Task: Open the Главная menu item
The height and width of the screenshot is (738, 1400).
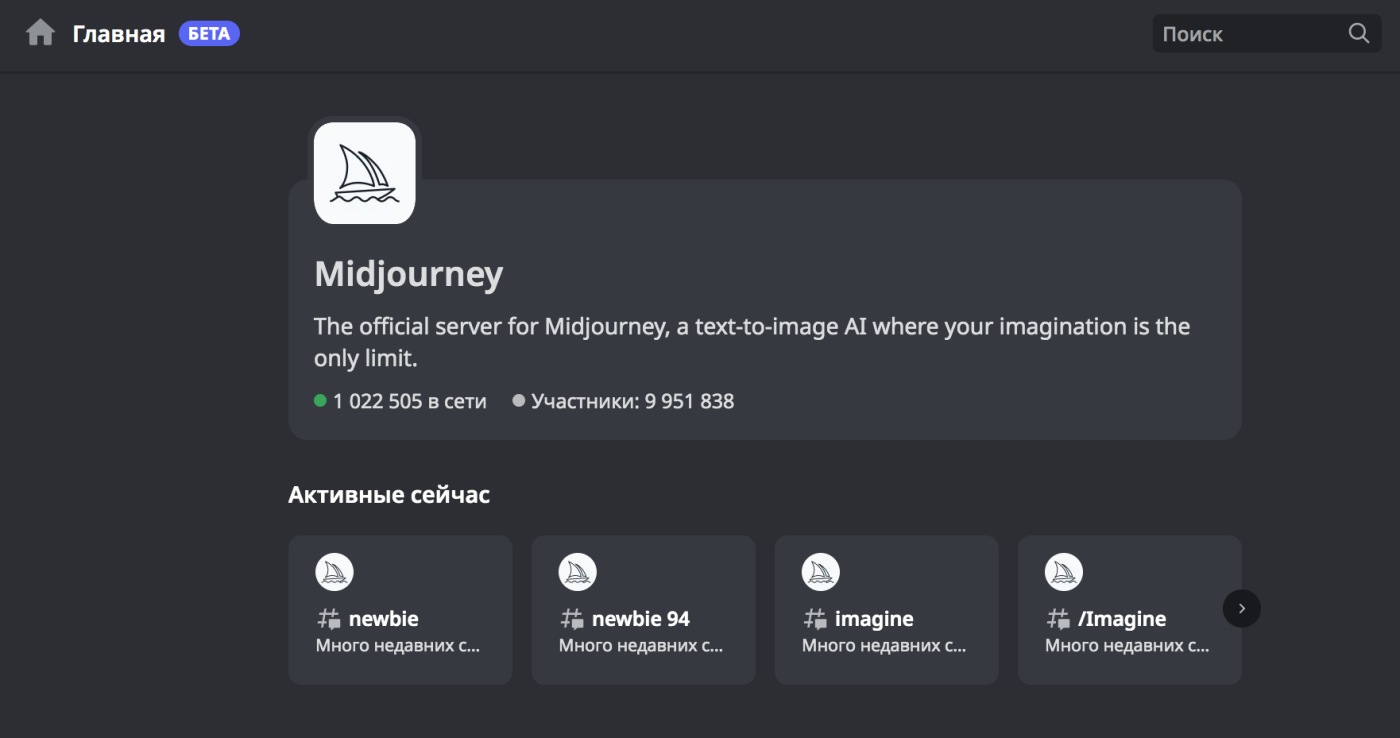Action: click(117, 32)
